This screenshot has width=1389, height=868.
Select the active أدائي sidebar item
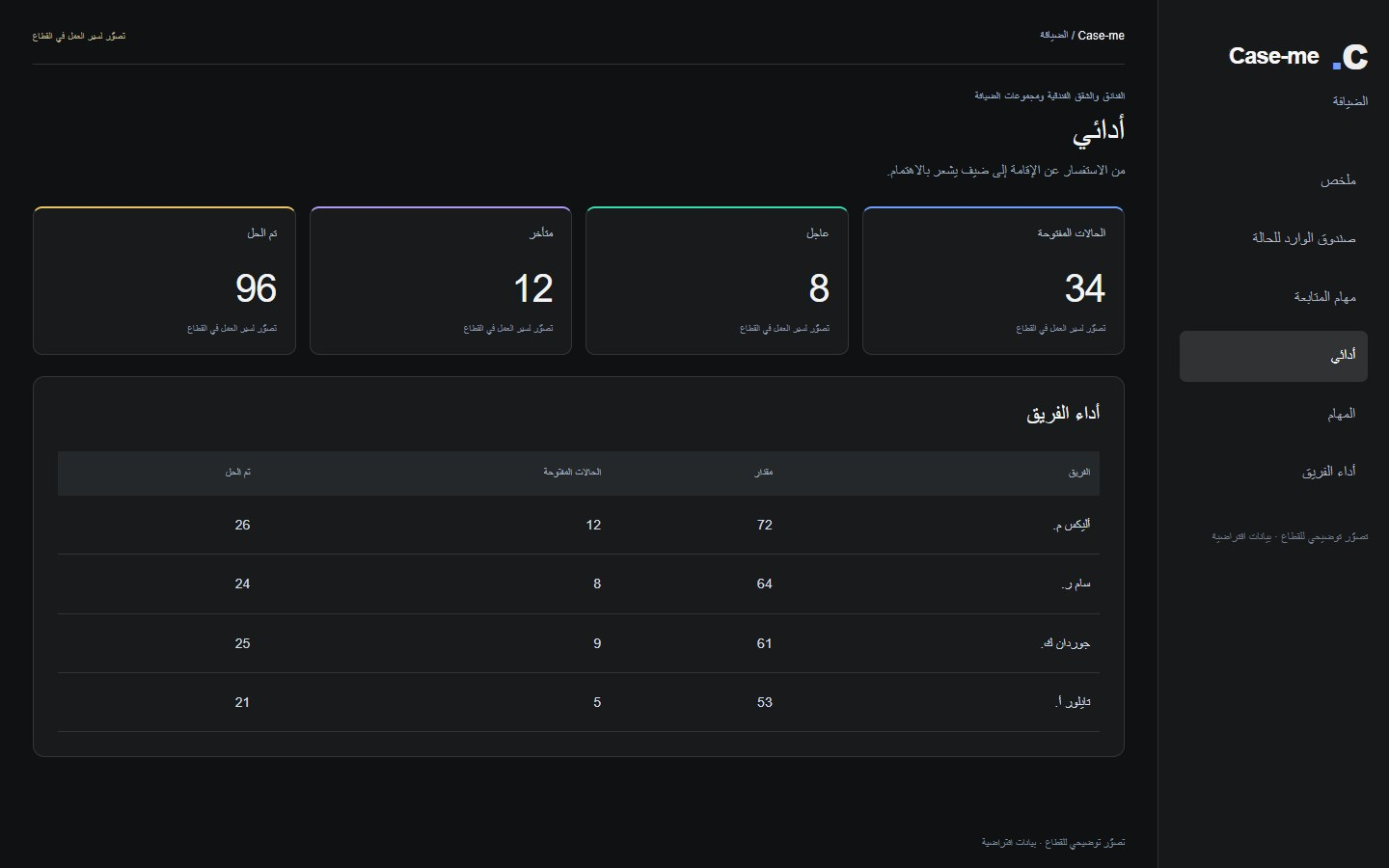tap(1273, 356)
